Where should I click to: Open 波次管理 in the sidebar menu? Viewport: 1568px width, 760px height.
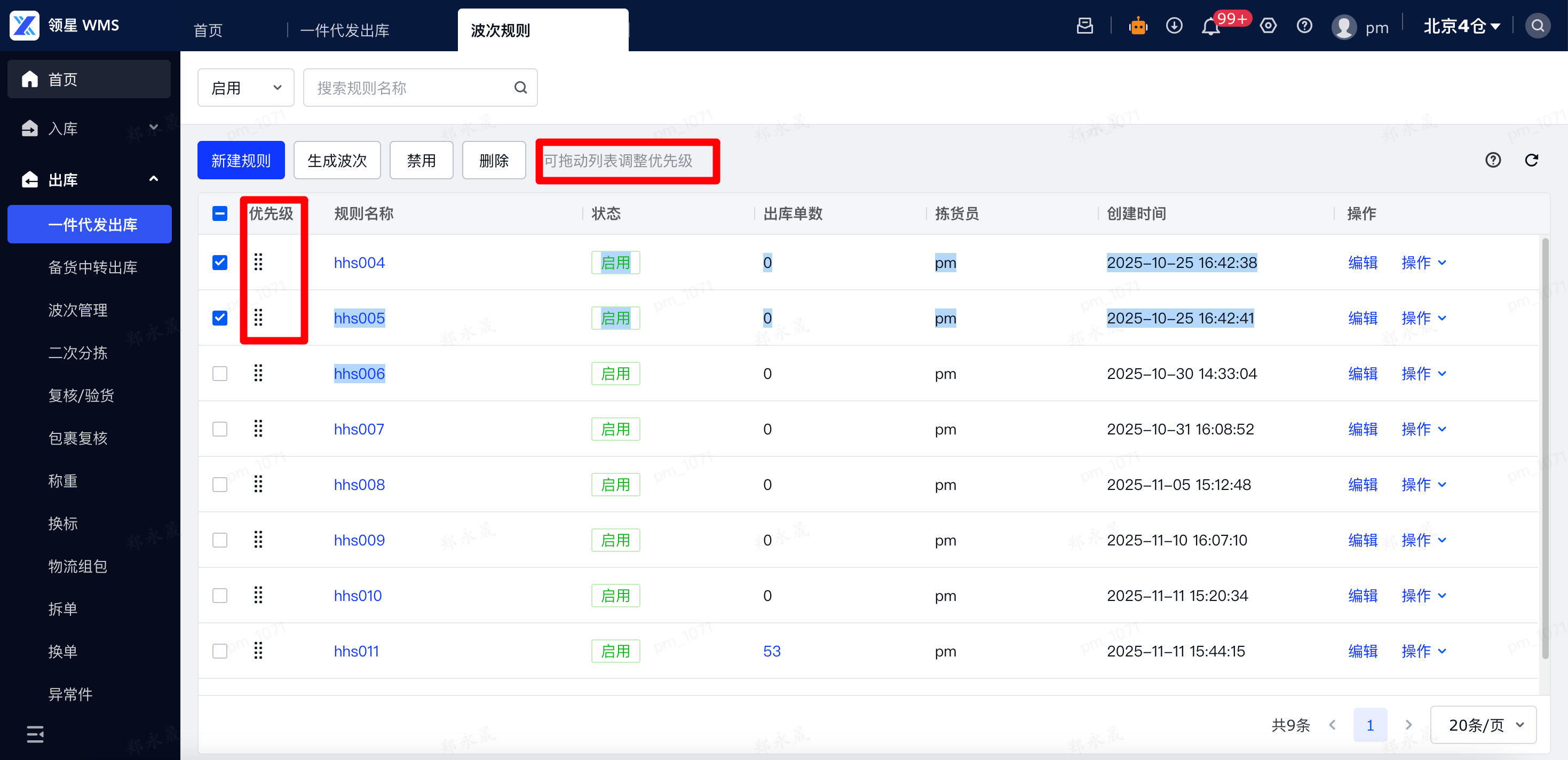(x=78, y=310)
